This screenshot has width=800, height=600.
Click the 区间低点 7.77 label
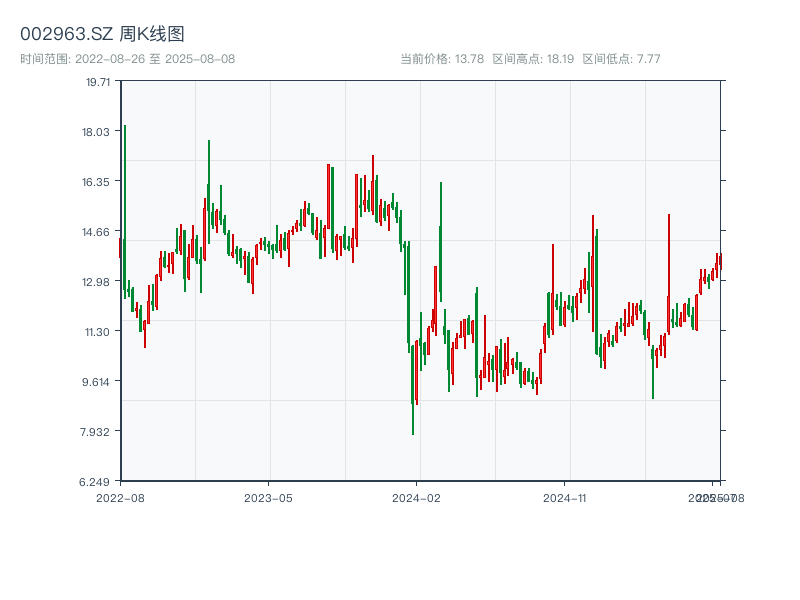click(621, 58)
